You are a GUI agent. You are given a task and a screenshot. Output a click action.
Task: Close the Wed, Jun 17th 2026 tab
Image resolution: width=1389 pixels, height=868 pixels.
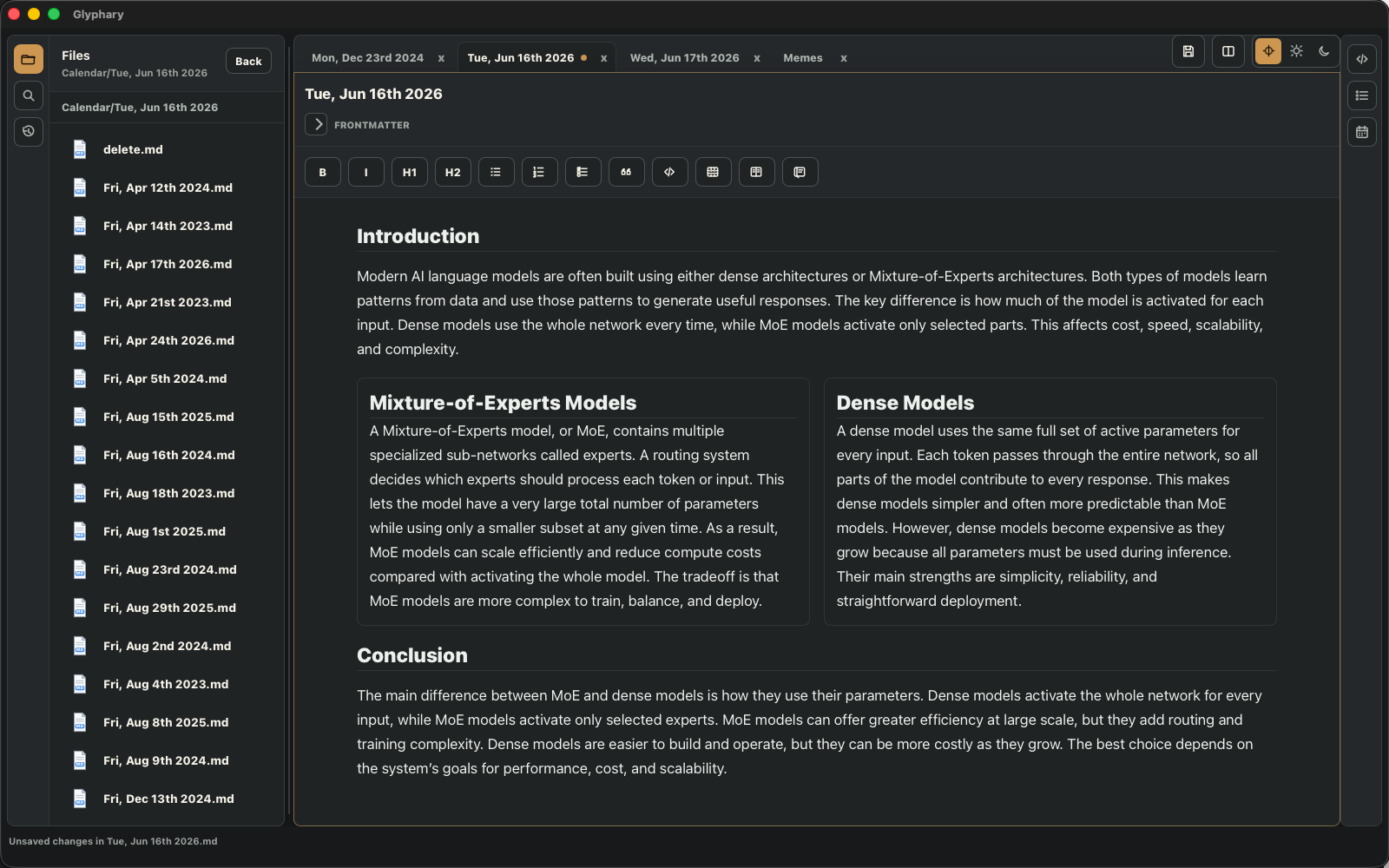pyautogui.click(x=757, y=58)
